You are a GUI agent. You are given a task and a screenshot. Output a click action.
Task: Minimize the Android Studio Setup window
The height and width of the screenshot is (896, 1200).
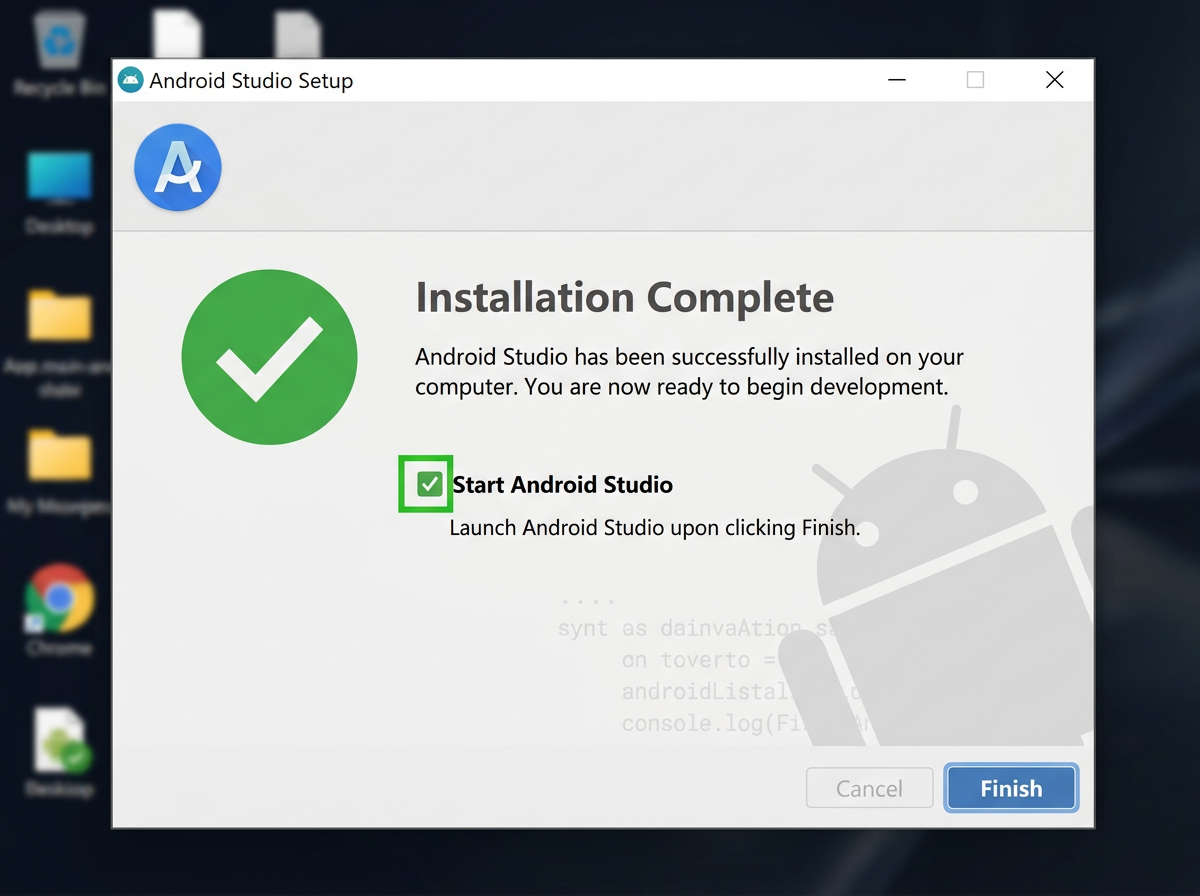898,80
